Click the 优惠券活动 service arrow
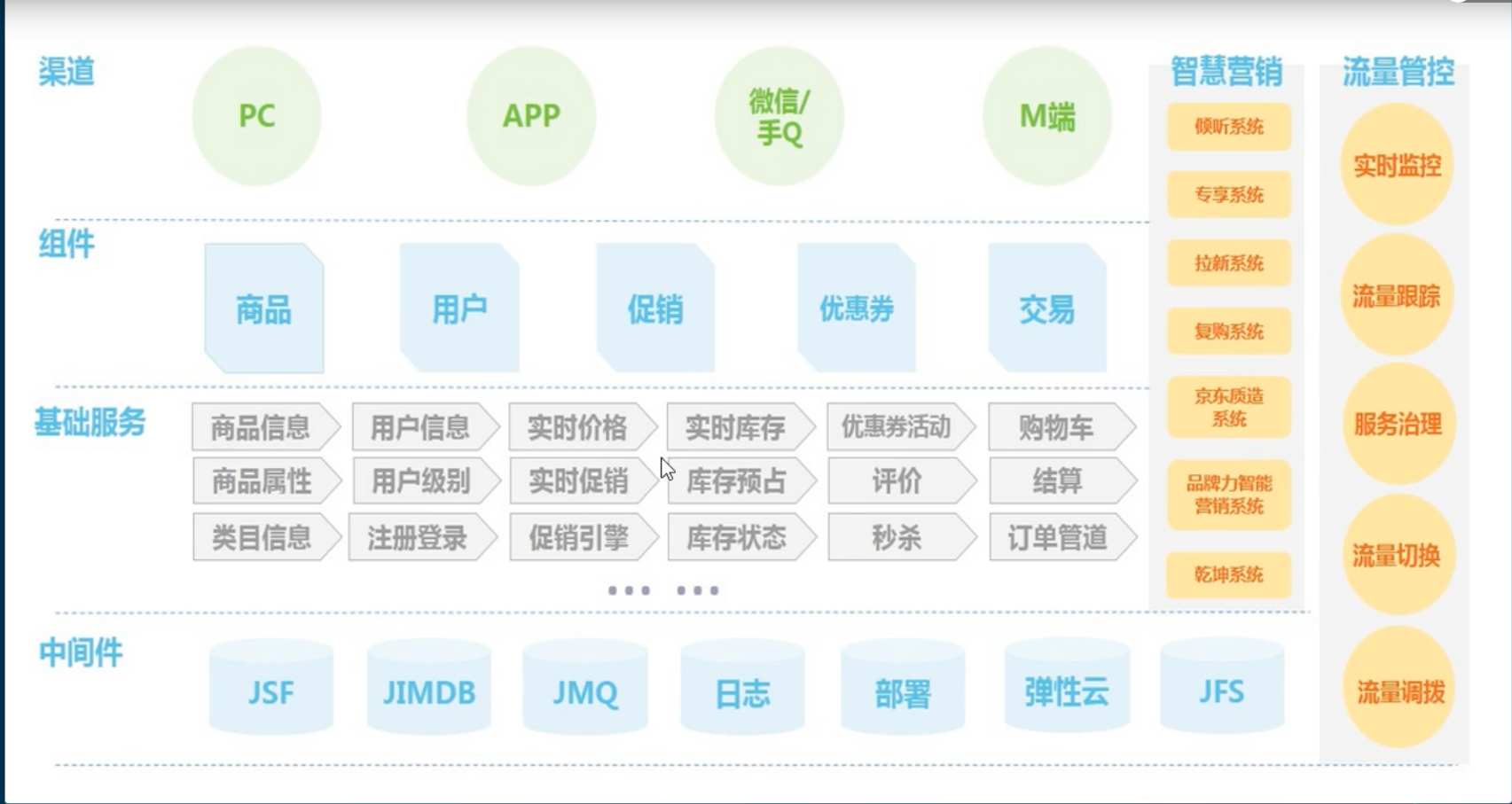The height and width of the screenshot is (804, 1512). coord(902,427)
